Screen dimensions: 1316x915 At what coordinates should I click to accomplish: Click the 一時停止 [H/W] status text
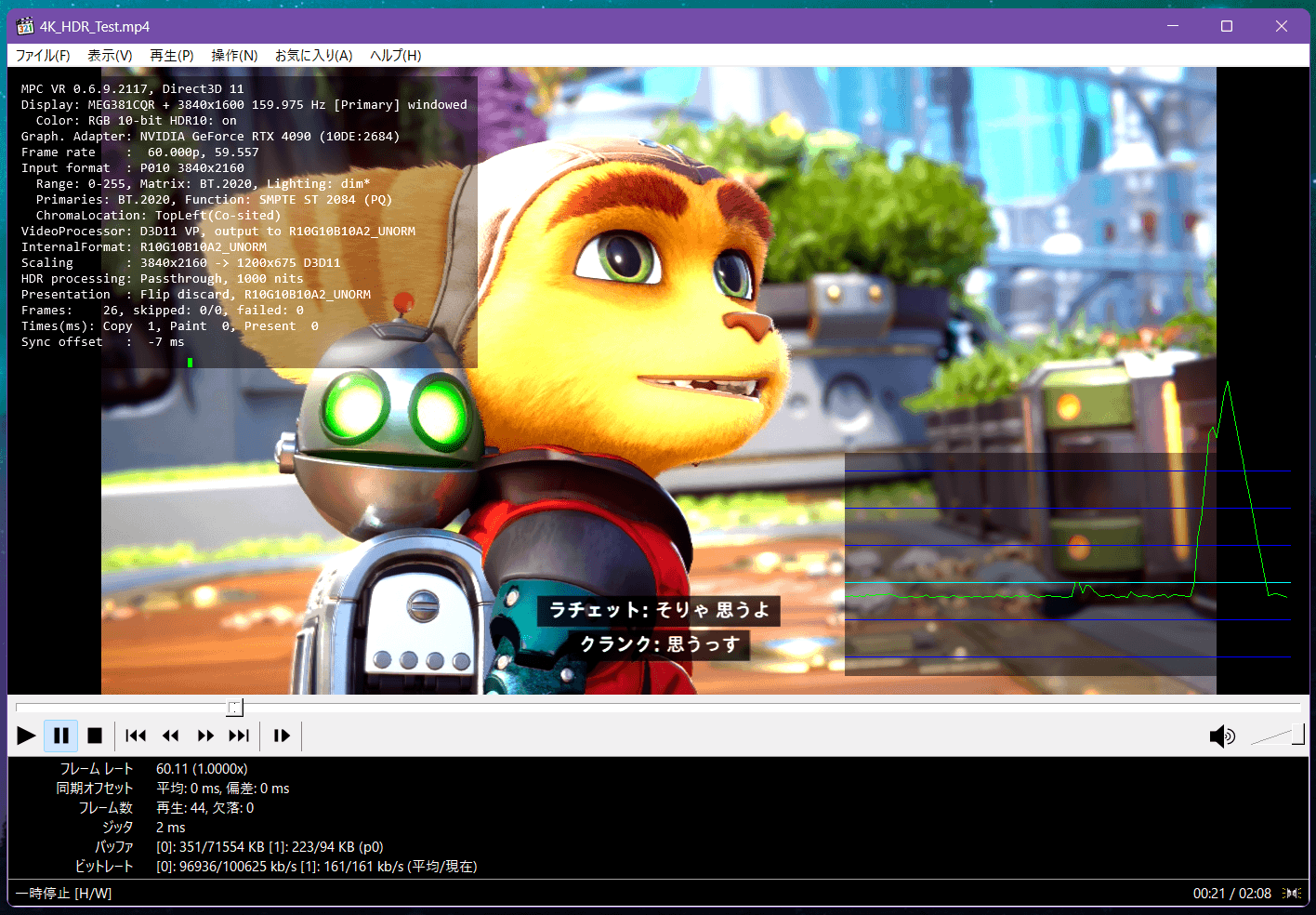pos(64,894)
